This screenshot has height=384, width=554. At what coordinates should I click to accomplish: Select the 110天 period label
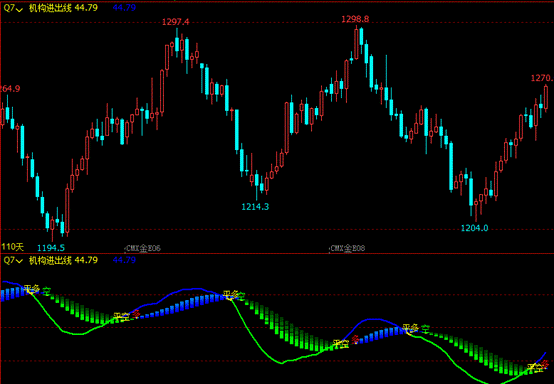pyautogui.click(x=12, y=247)
